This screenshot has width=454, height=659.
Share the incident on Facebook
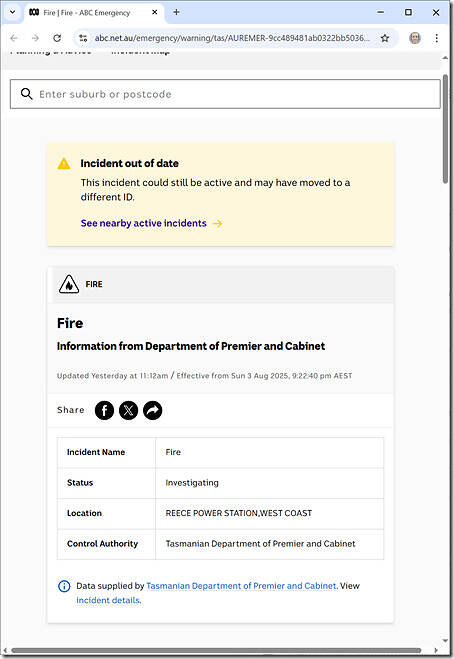click(x=104, y=410)
